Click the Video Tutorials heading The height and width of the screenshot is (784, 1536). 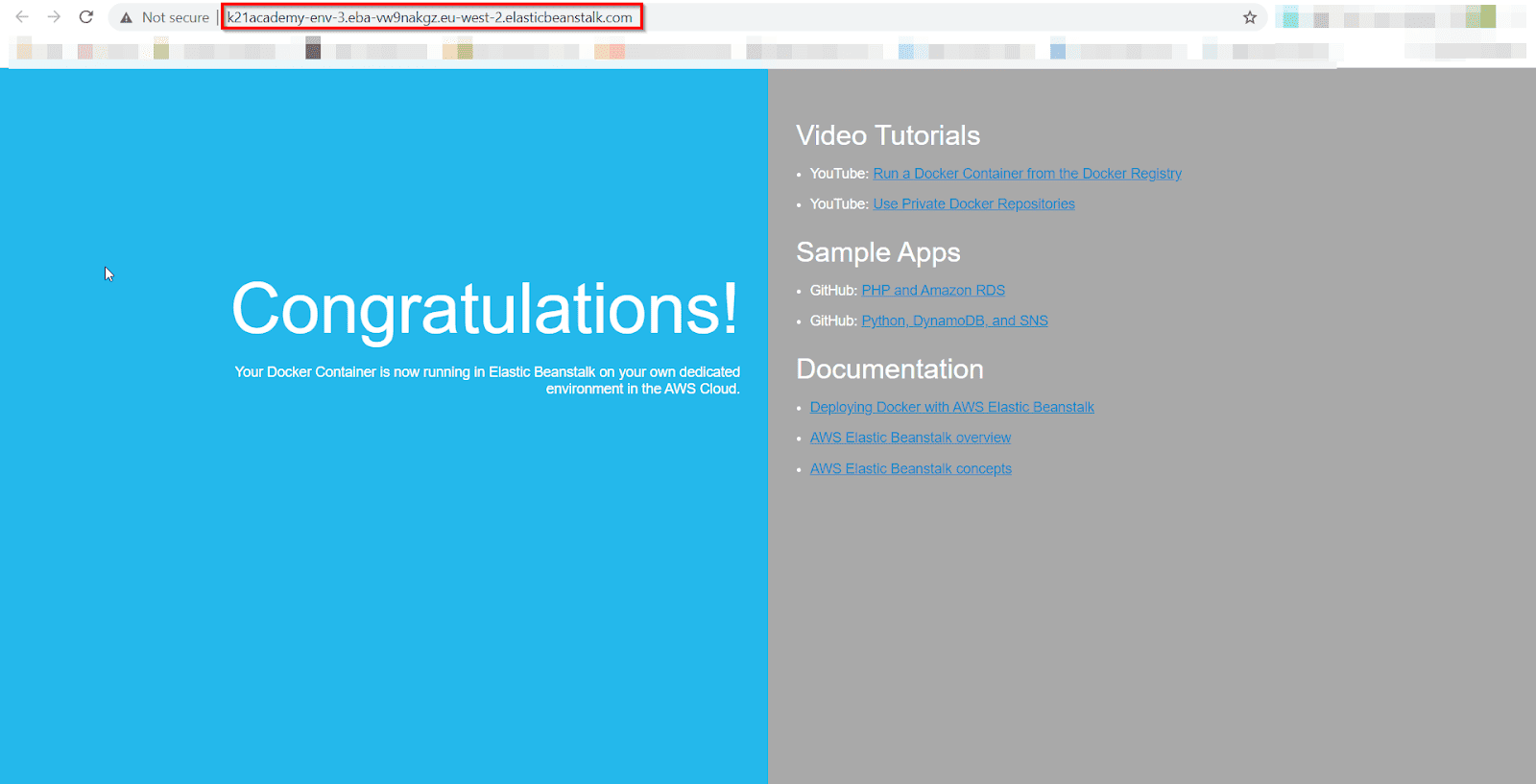tap(888, 135)
